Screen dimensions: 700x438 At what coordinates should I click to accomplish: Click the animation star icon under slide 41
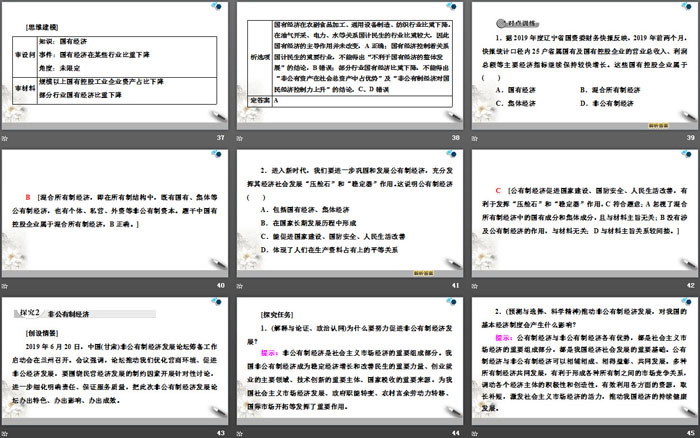(241, 286)
